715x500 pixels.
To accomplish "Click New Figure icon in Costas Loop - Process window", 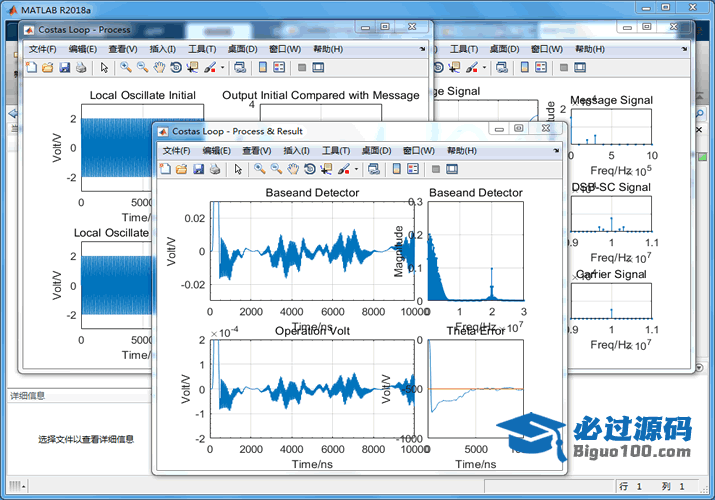I will (x=31, y=67).
